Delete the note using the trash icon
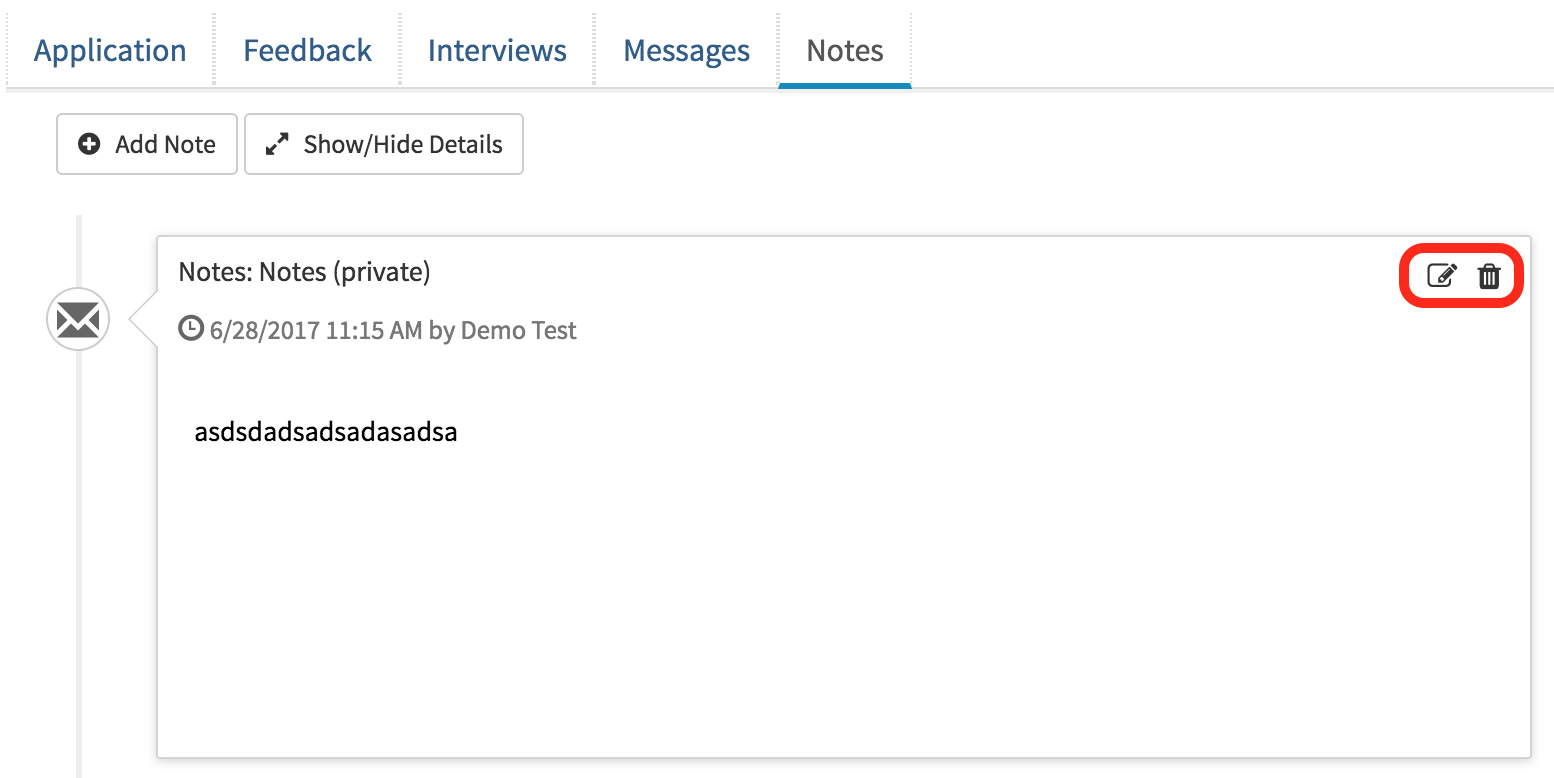Image resolution: width=1554 pixels, height=778 pixels. click(x=1489, y=275)
